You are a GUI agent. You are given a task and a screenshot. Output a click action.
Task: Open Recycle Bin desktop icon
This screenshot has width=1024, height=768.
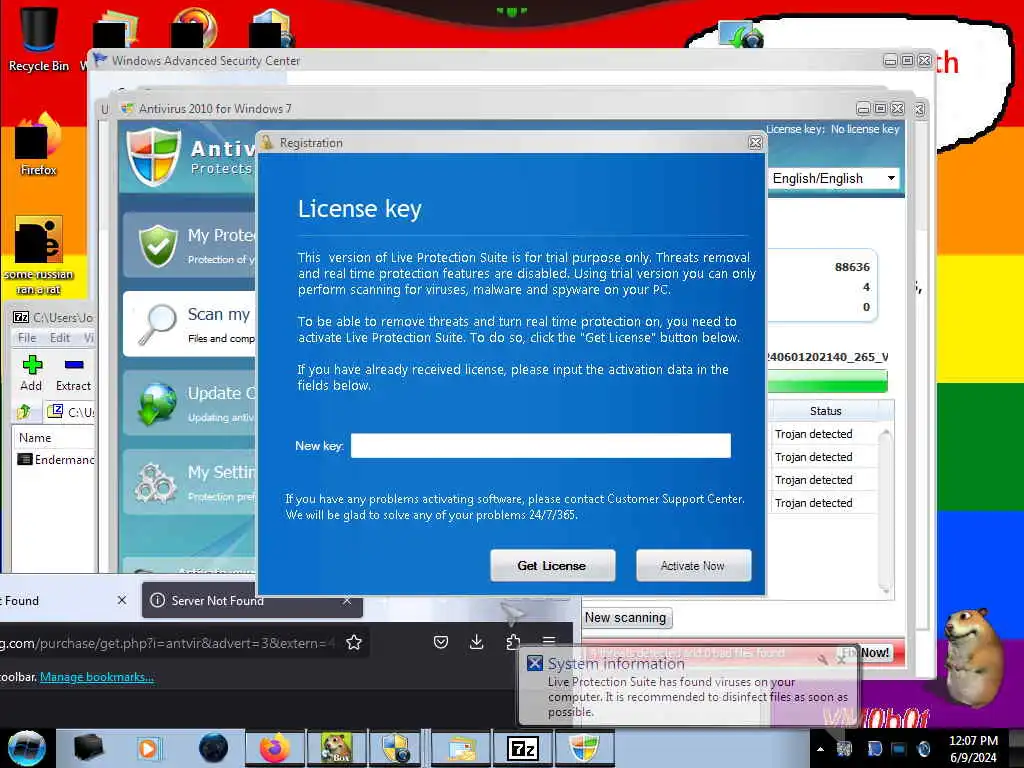38,37
